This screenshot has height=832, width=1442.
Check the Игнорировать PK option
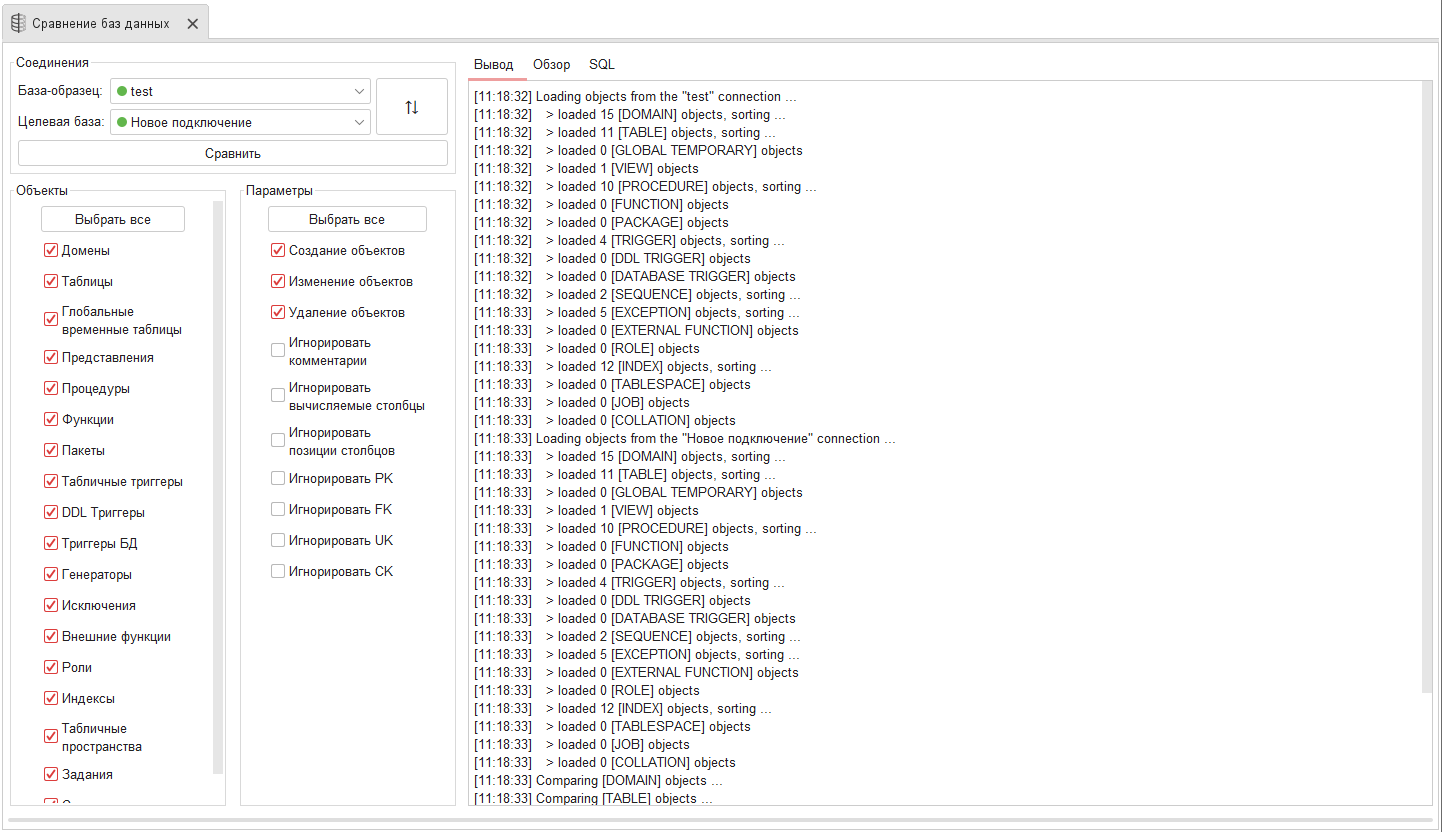coord(277,477)
